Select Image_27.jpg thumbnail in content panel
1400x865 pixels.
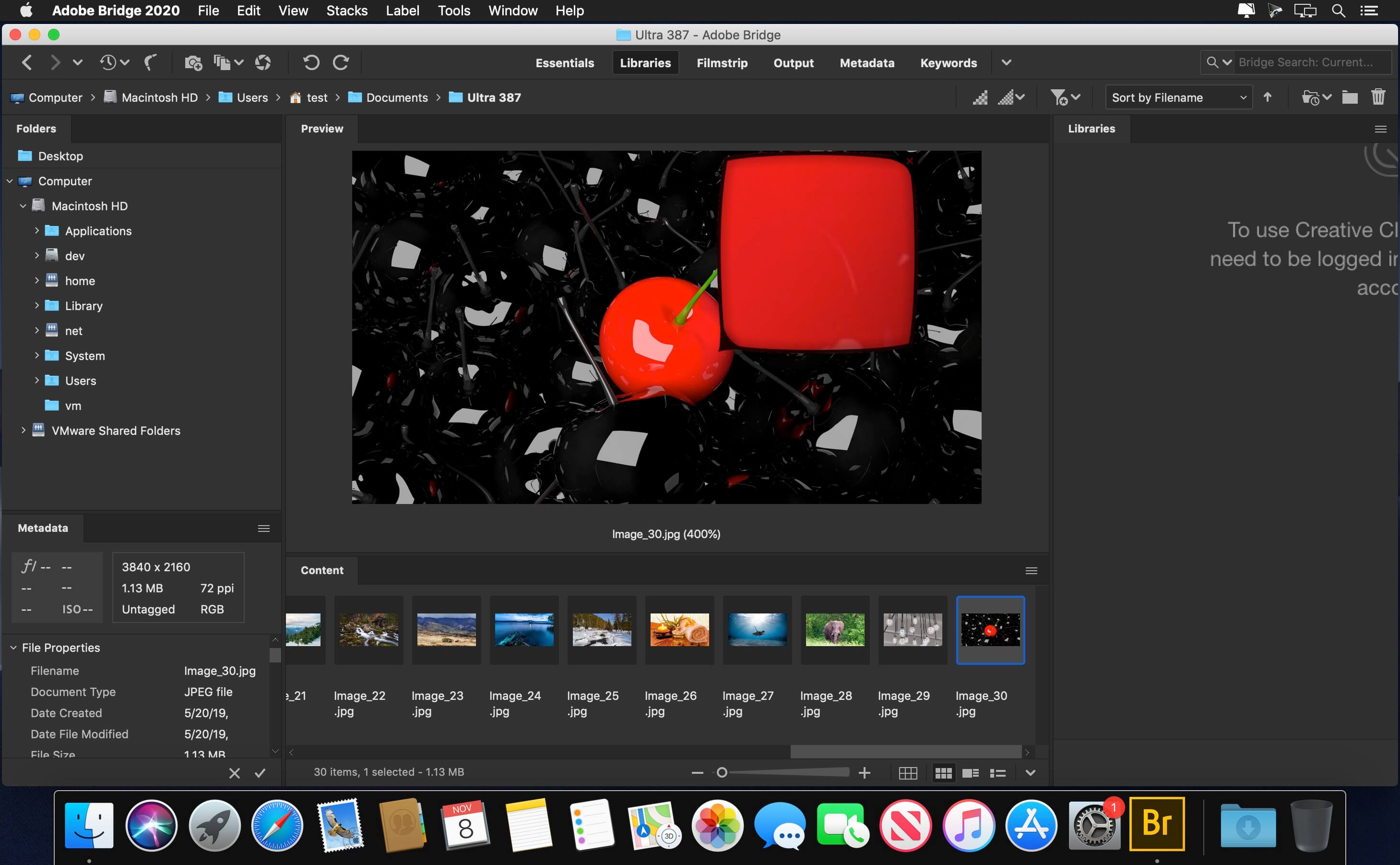point(756,630)
